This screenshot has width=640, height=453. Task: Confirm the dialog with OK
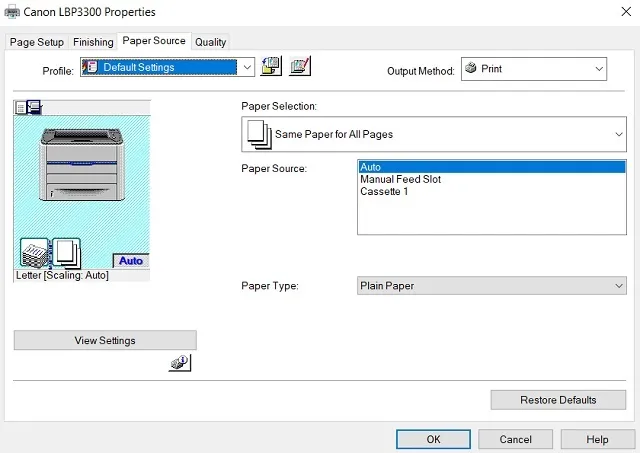pos(433,439)
